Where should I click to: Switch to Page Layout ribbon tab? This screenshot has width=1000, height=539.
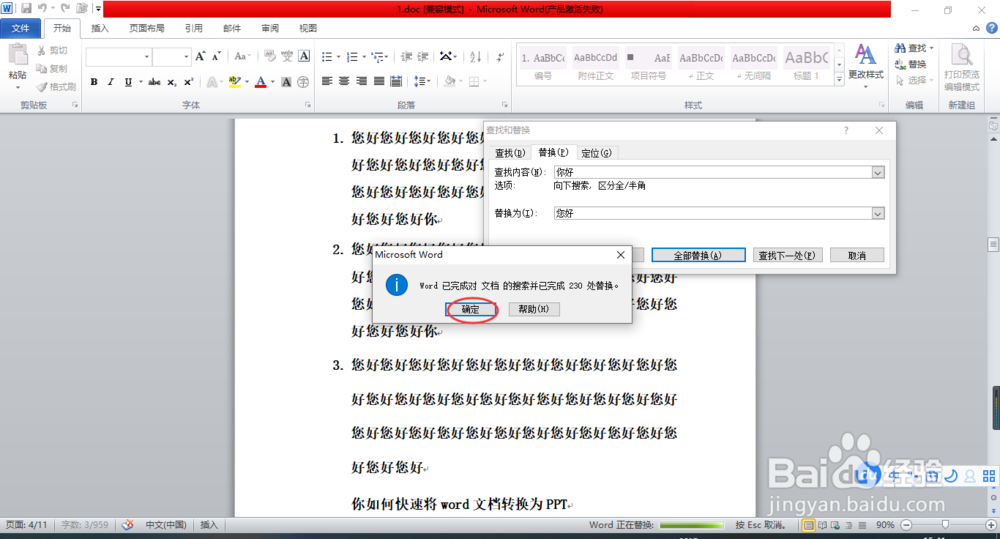147,28
